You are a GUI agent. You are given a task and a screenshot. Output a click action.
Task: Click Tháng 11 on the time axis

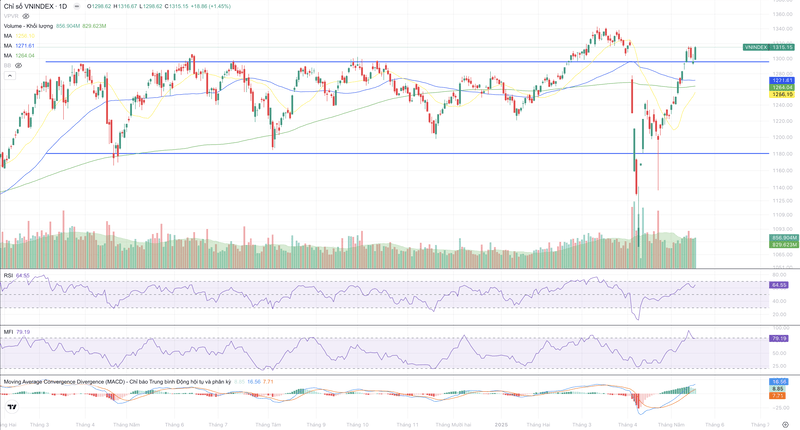(x=407, y=424)
